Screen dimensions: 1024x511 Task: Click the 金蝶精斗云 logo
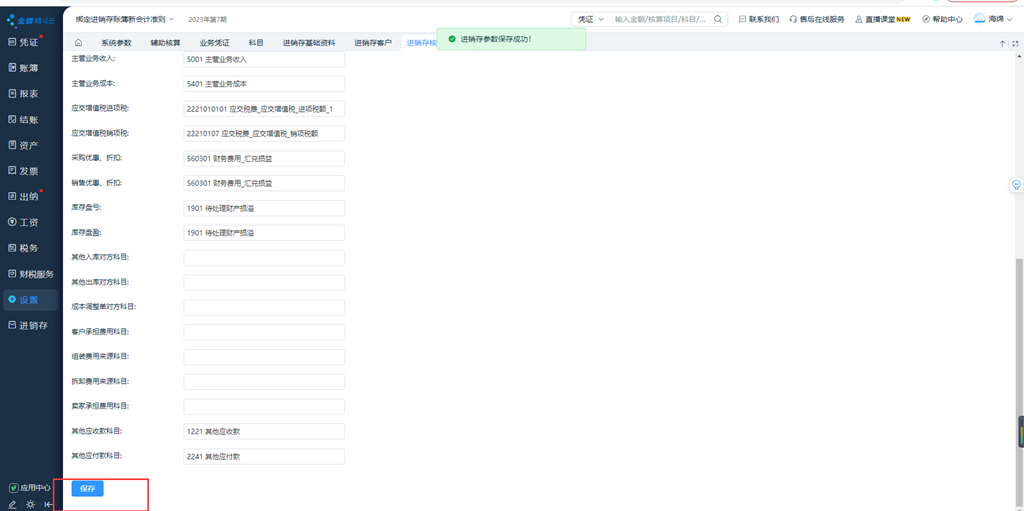(x=31, y=21)
